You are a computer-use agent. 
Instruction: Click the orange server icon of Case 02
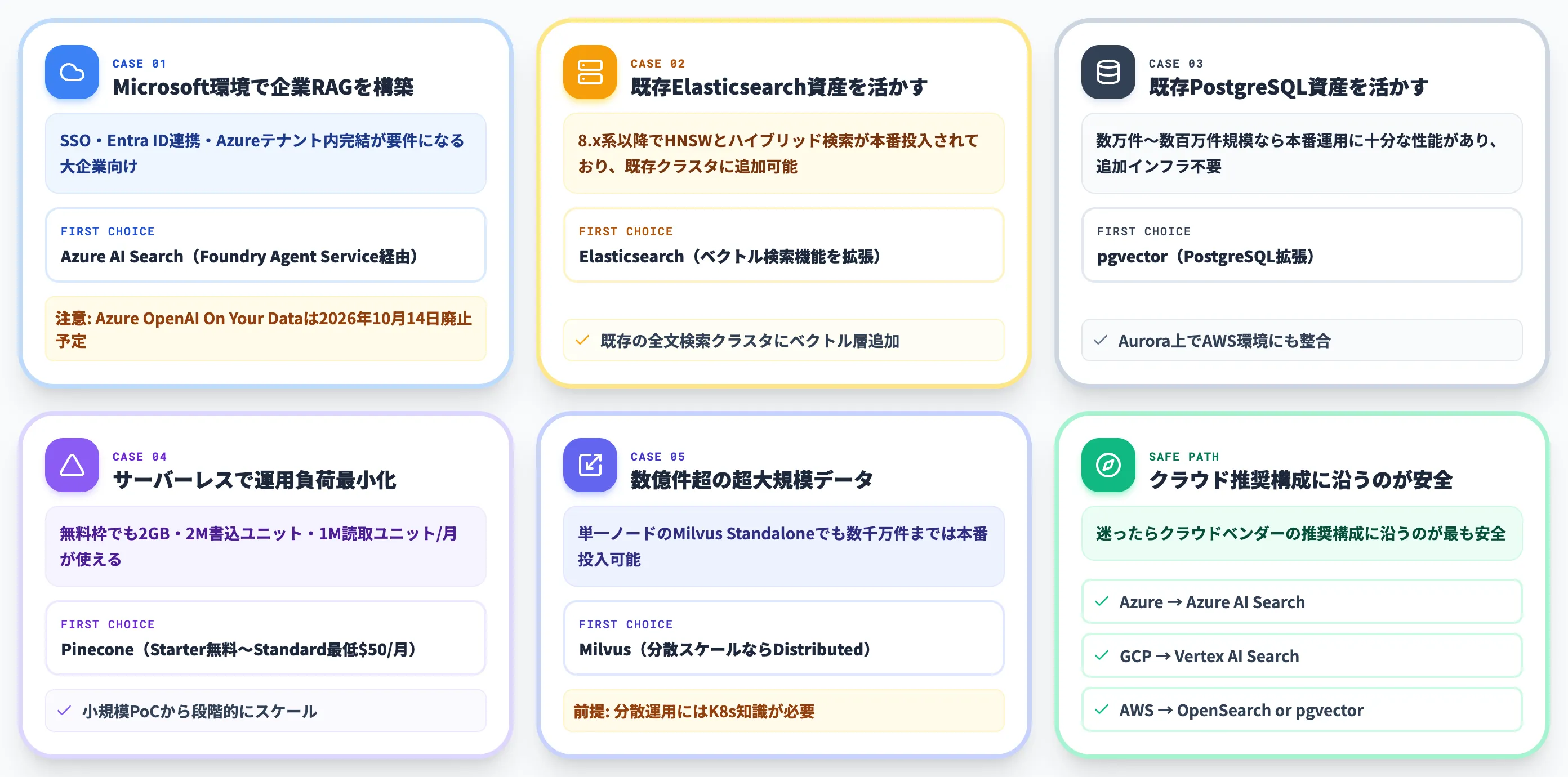click(x=590, y=72)
